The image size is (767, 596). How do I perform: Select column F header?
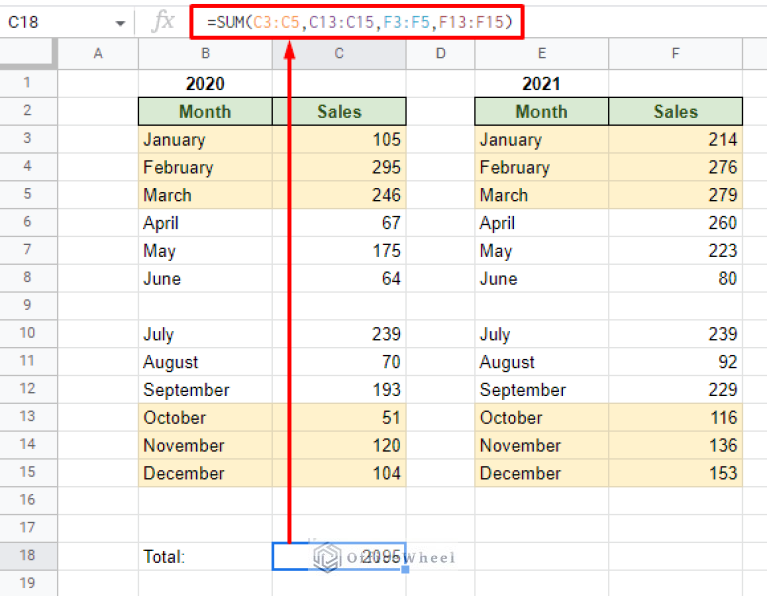(675, 54)
